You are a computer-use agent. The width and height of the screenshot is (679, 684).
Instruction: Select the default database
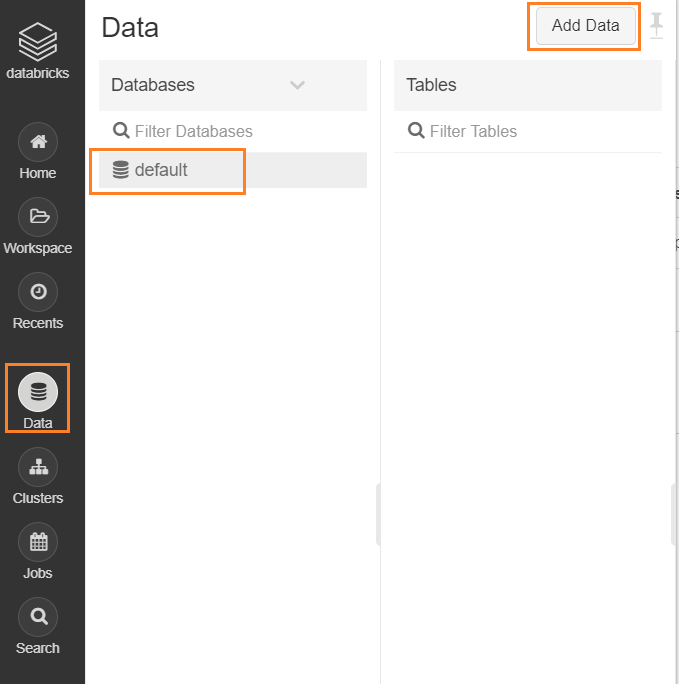click(x=233, y=170)
